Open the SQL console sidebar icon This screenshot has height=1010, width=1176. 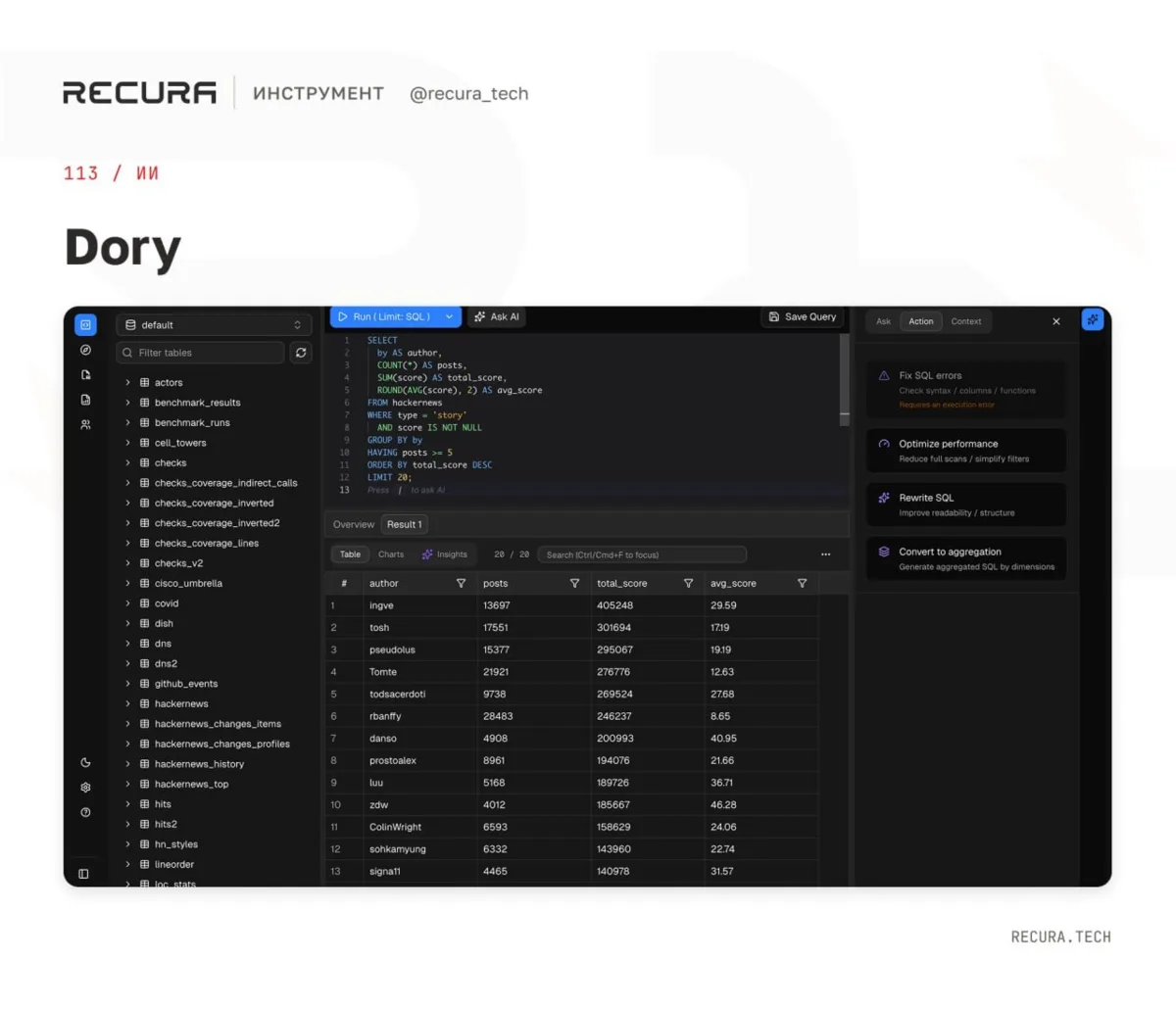click(x=86, y=325)
